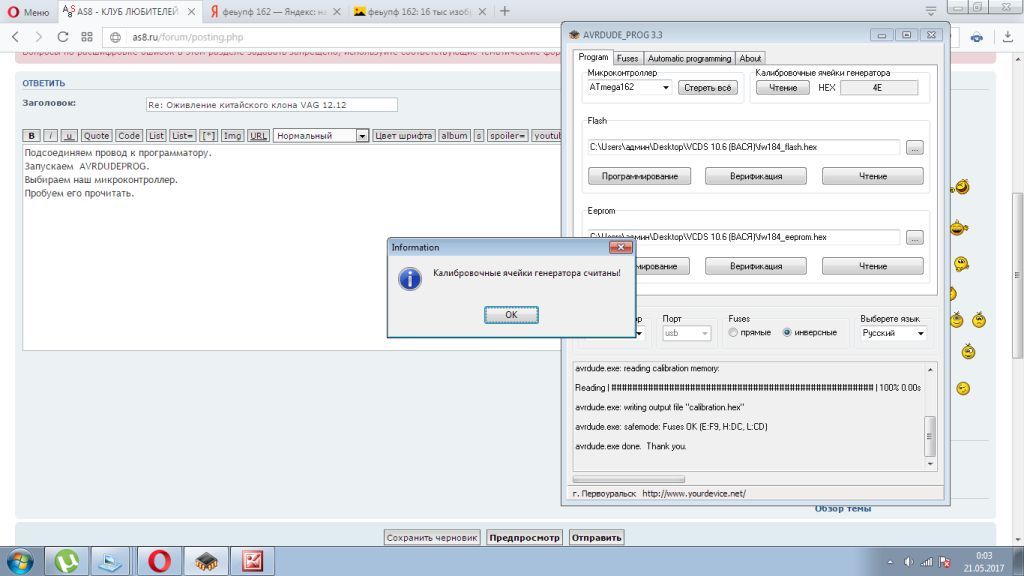The height and width of the screenshot is (576, 1024).
Task: Select the Program tab
Action: click(593, 57)
